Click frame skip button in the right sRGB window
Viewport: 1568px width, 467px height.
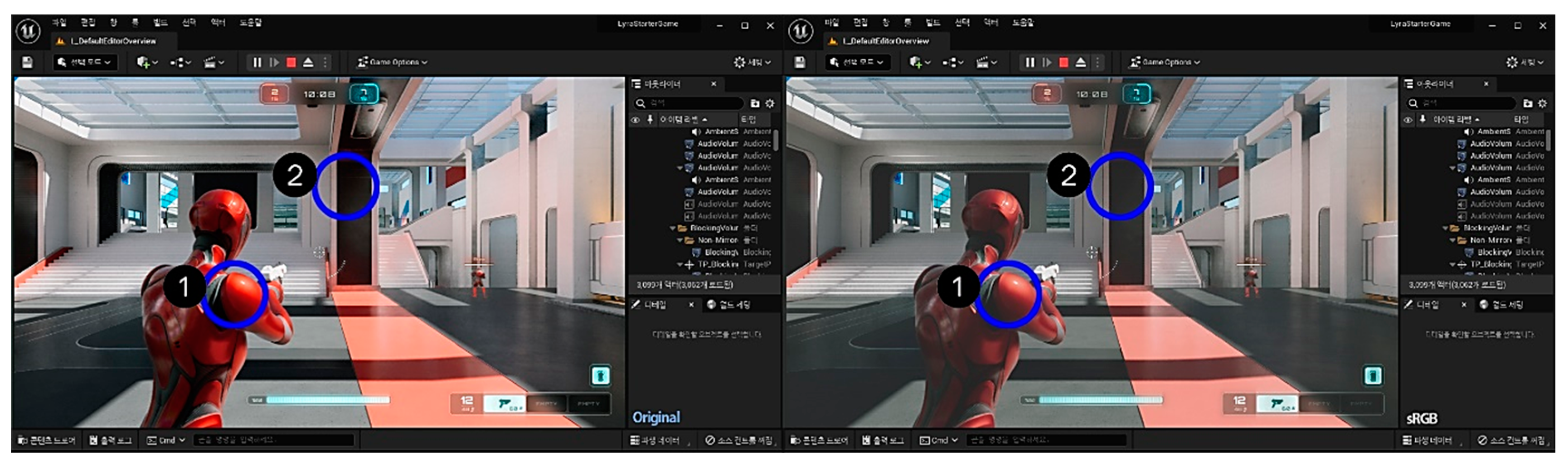click(x=1046, y=62)
